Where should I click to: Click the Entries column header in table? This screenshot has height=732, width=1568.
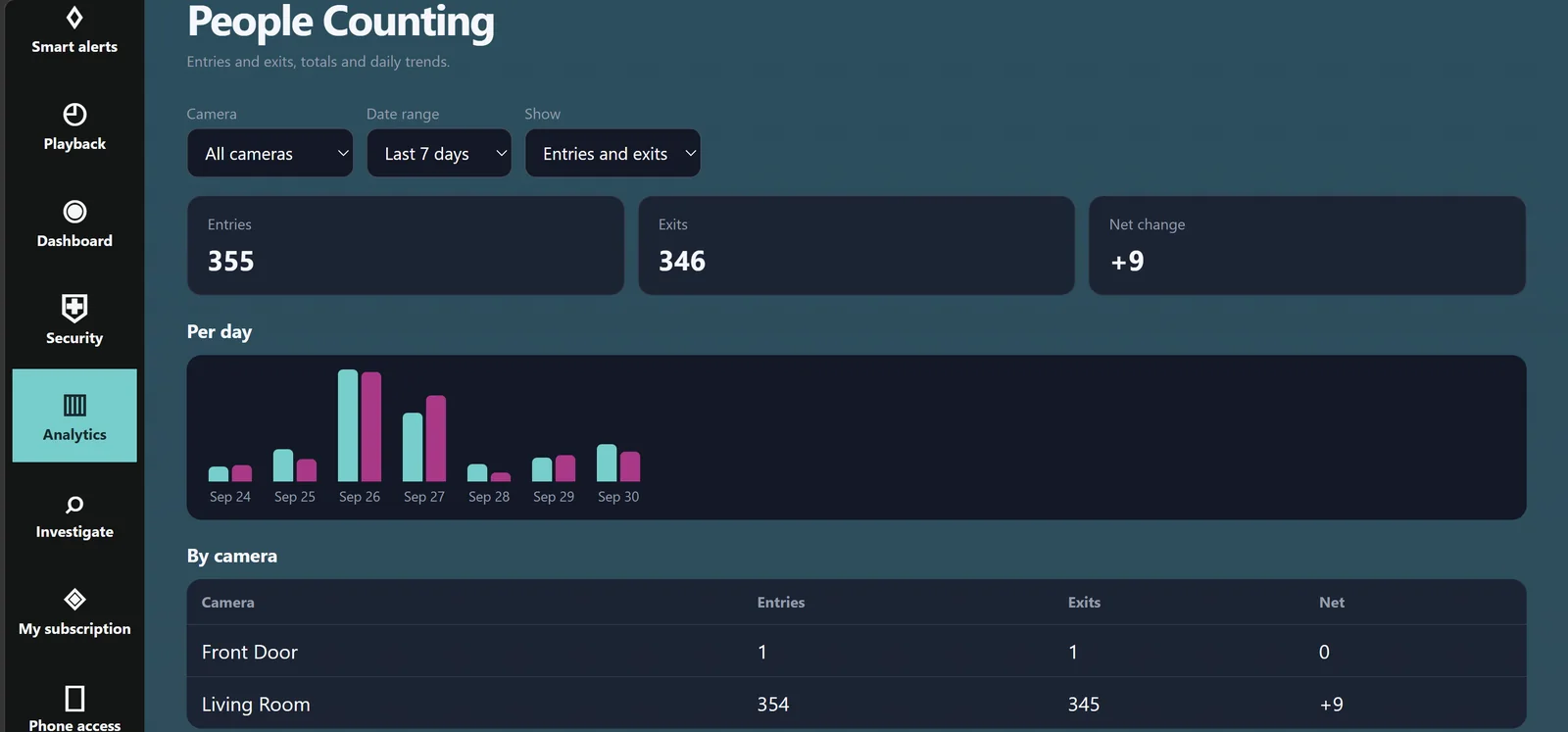[781, 603]
